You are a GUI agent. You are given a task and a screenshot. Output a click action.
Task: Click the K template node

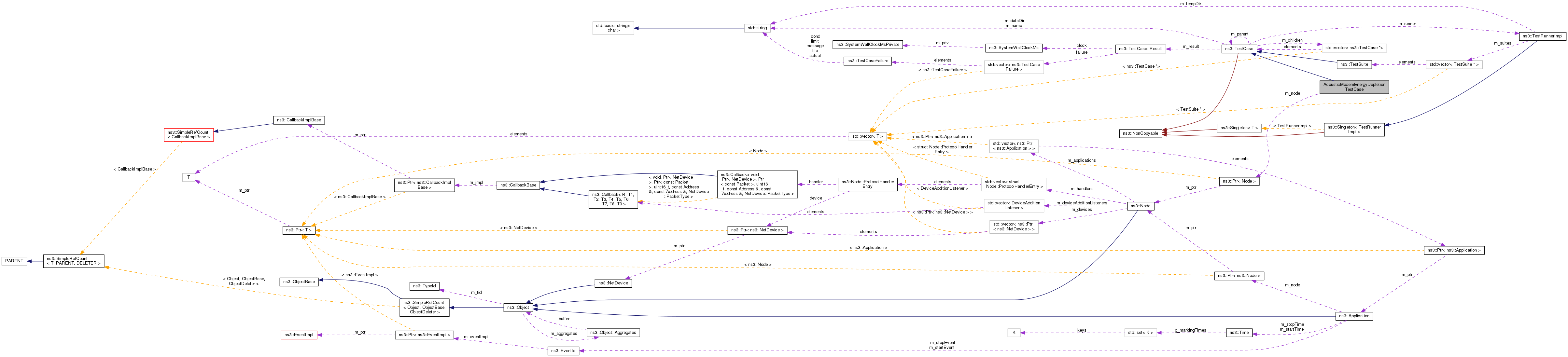(x=1014, y=333)
